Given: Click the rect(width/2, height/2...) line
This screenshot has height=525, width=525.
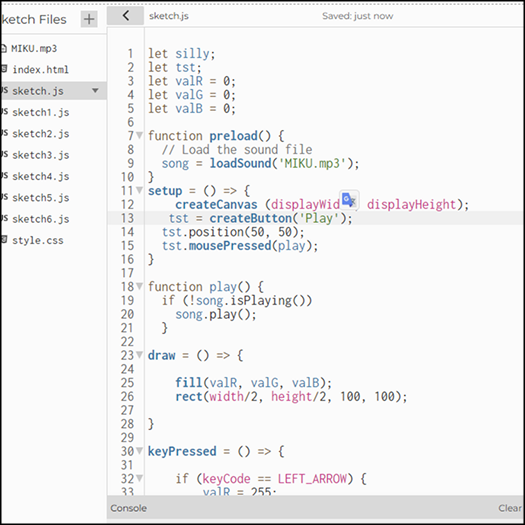Looking at the screenshot, I should click(x=291, y=396).
